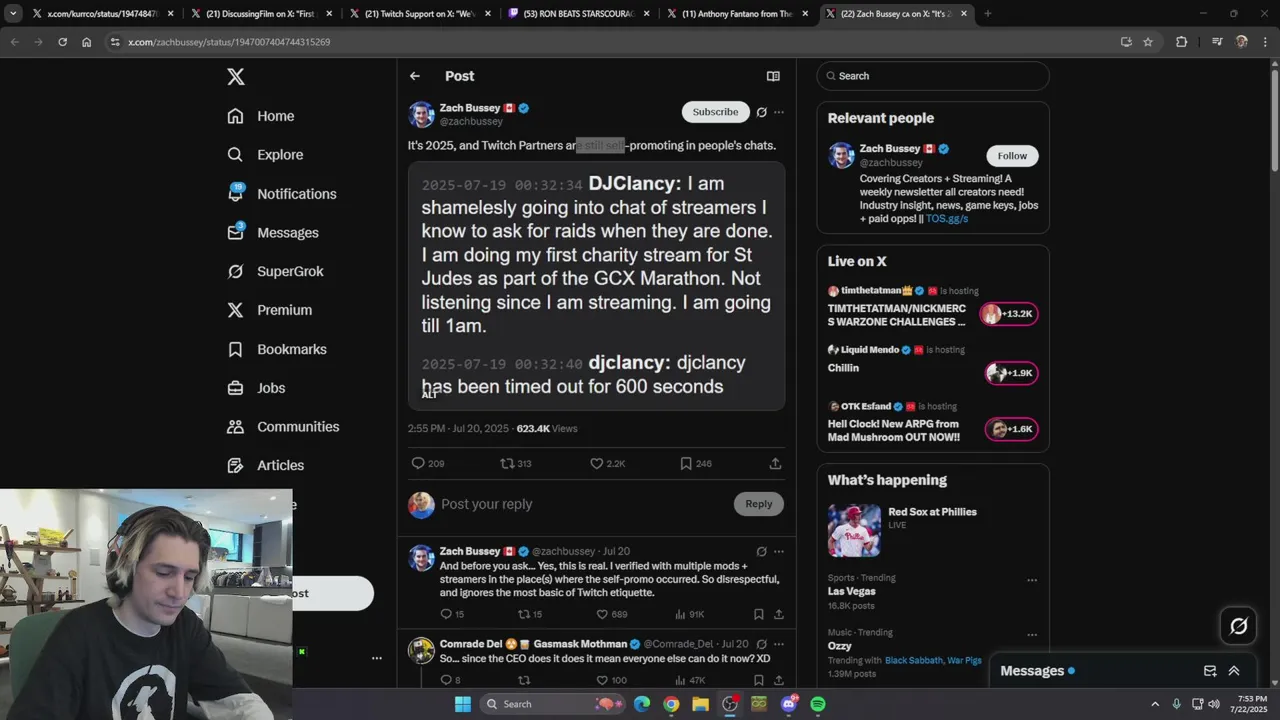Share the main post
This screenshot has height=720, width=1280.
tap(775, 463)
